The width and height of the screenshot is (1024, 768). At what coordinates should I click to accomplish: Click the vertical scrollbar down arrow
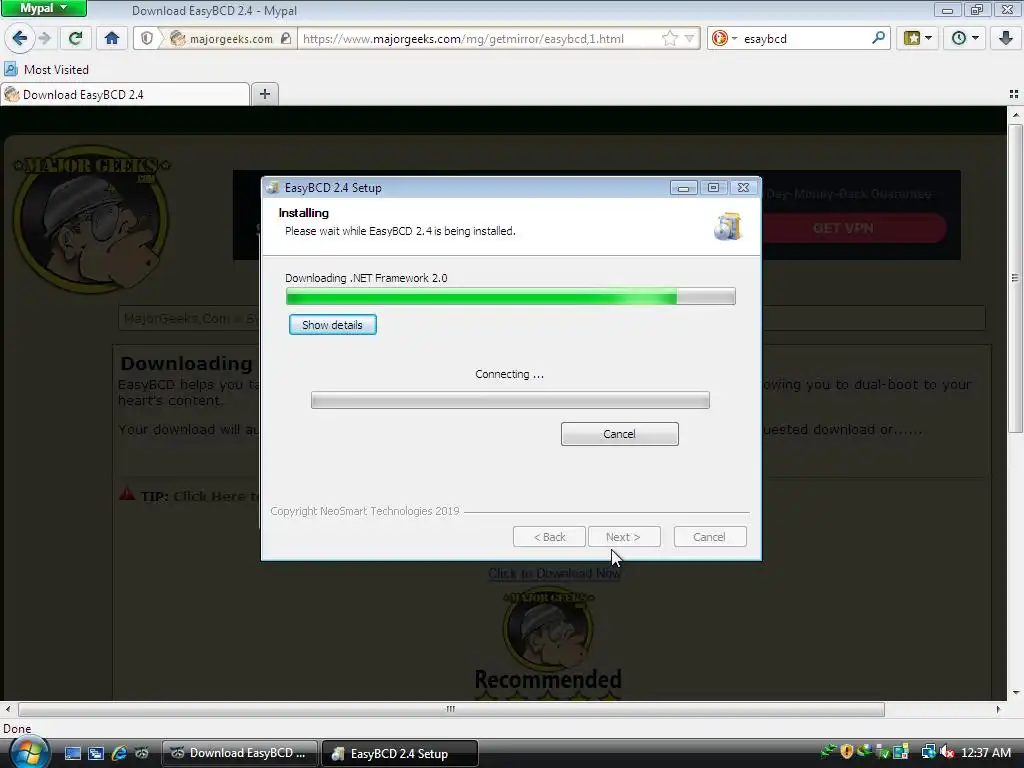tap(1015, 693)
